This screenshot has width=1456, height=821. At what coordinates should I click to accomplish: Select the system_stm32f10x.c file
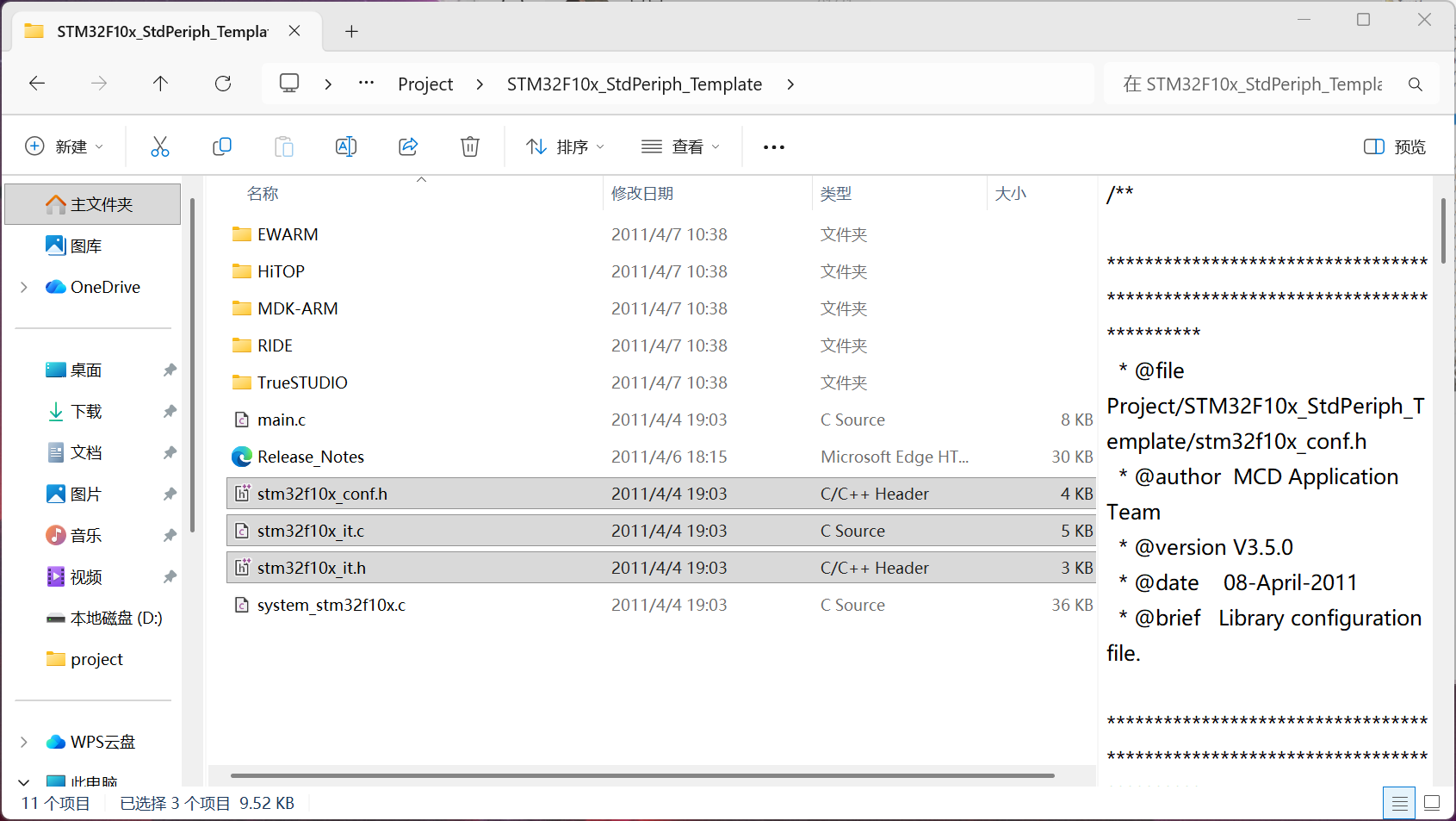tap(660, 605)
